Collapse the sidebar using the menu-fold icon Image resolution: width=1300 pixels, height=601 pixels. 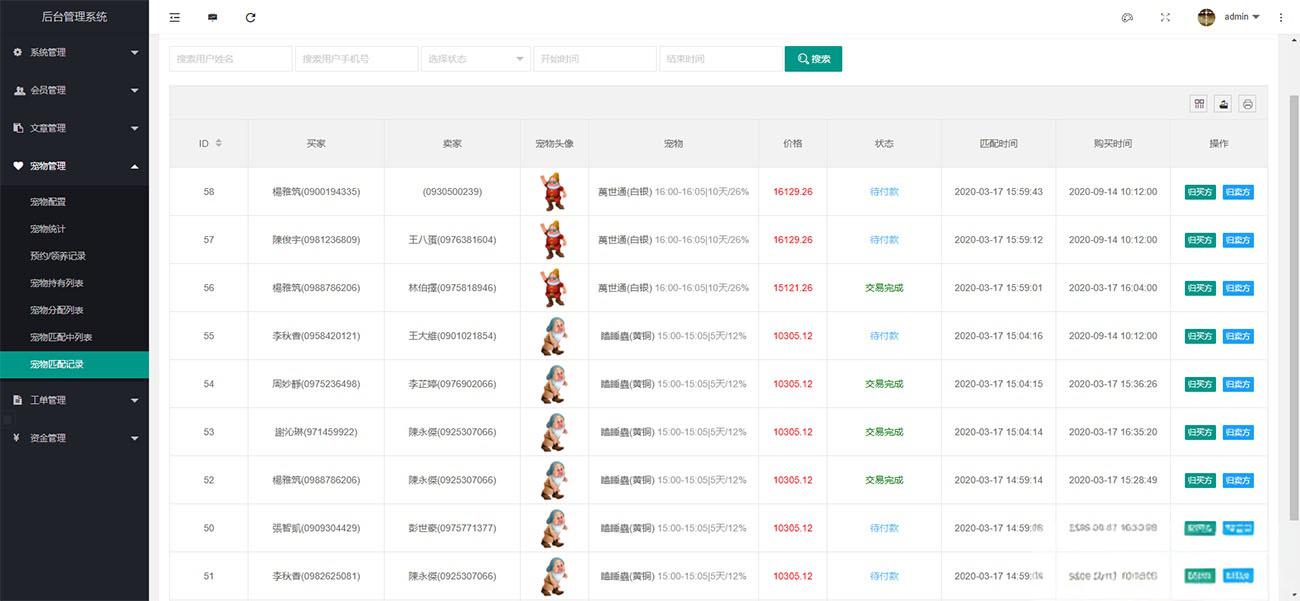(175, 17)
